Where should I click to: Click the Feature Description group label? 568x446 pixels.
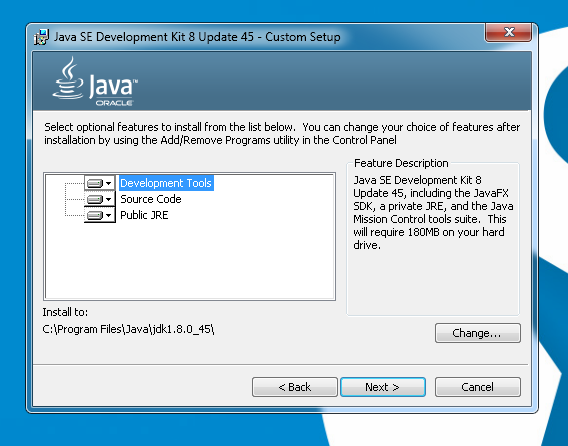pyautogui.click(x=401, y=163)
